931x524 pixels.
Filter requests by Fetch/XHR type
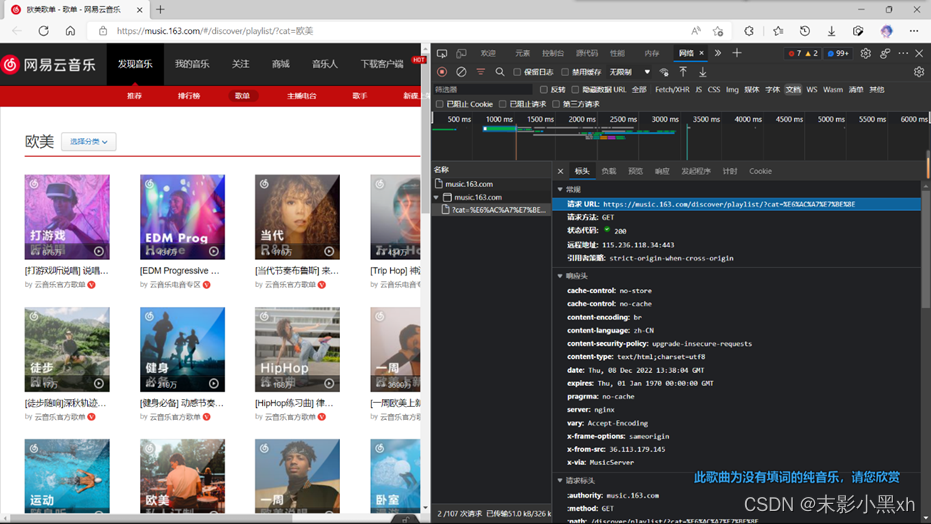(x=672, y=90)
